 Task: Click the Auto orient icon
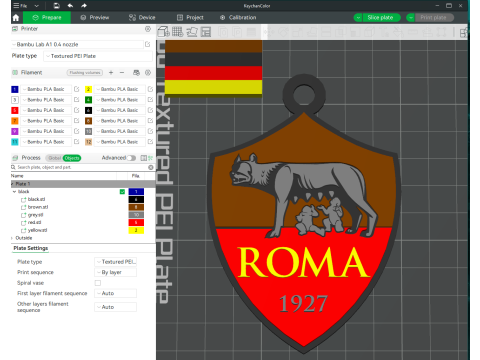(x=192, y=32)
